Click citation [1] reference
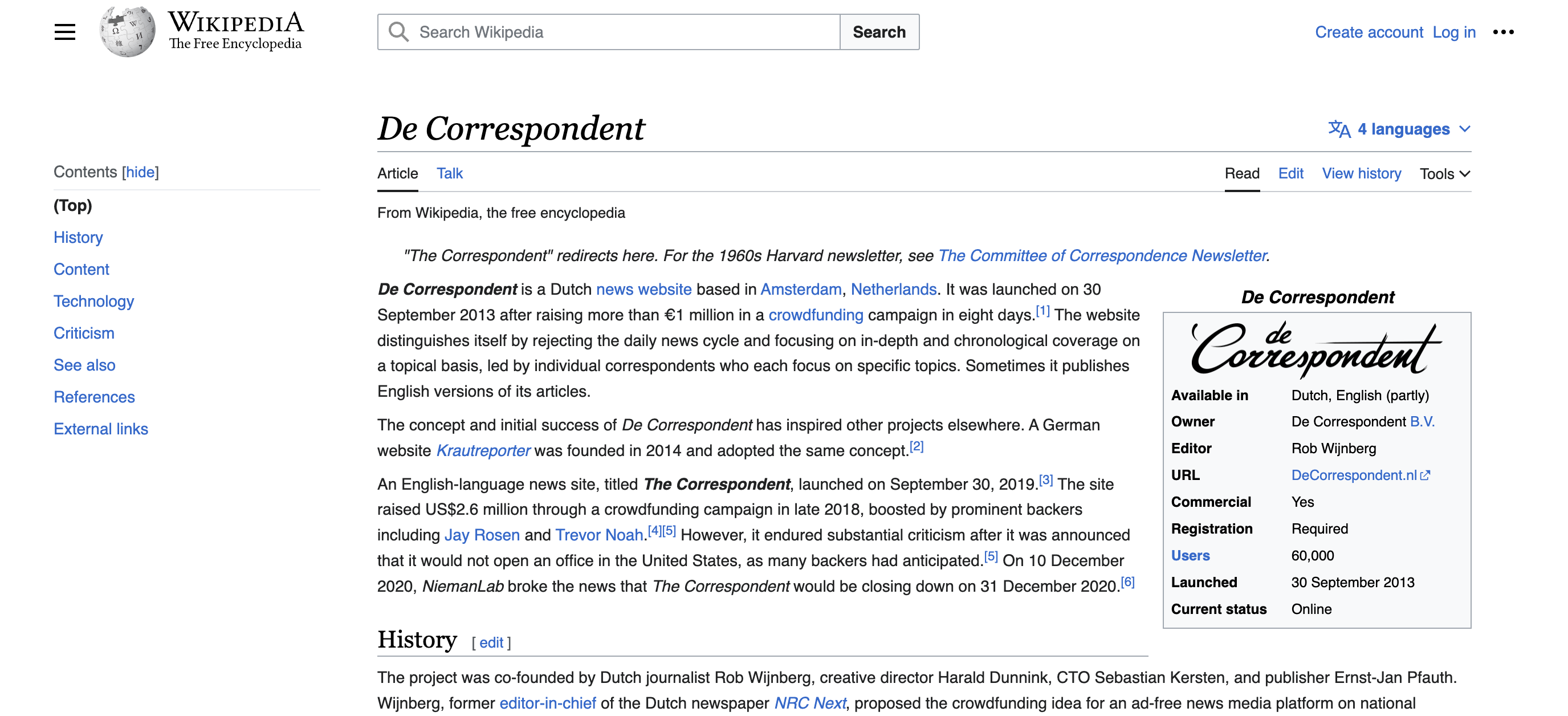The height and width of the screenshot is (716, 1568). tap(1042, 311)
